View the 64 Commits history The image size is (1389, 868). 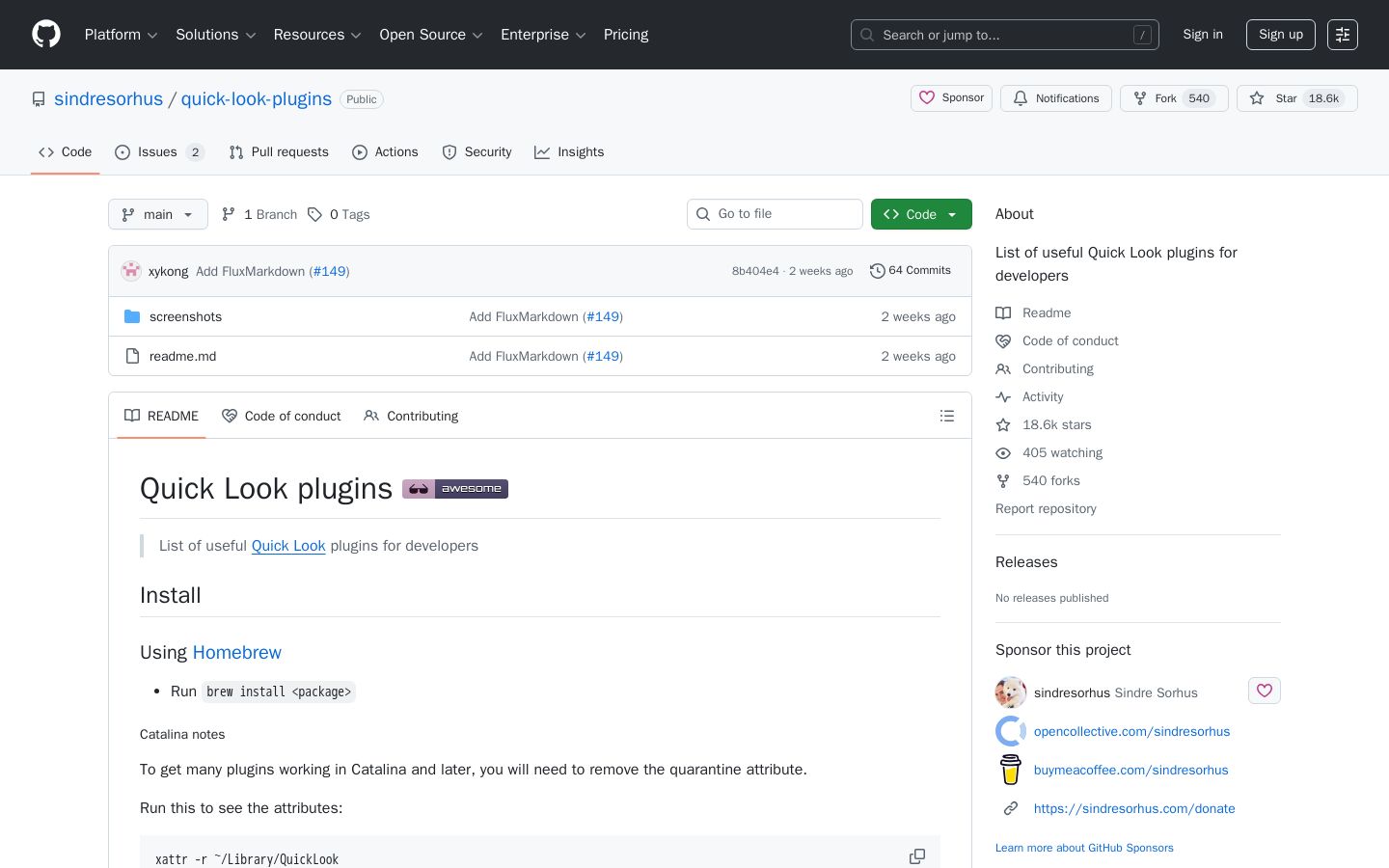(911, 271)
